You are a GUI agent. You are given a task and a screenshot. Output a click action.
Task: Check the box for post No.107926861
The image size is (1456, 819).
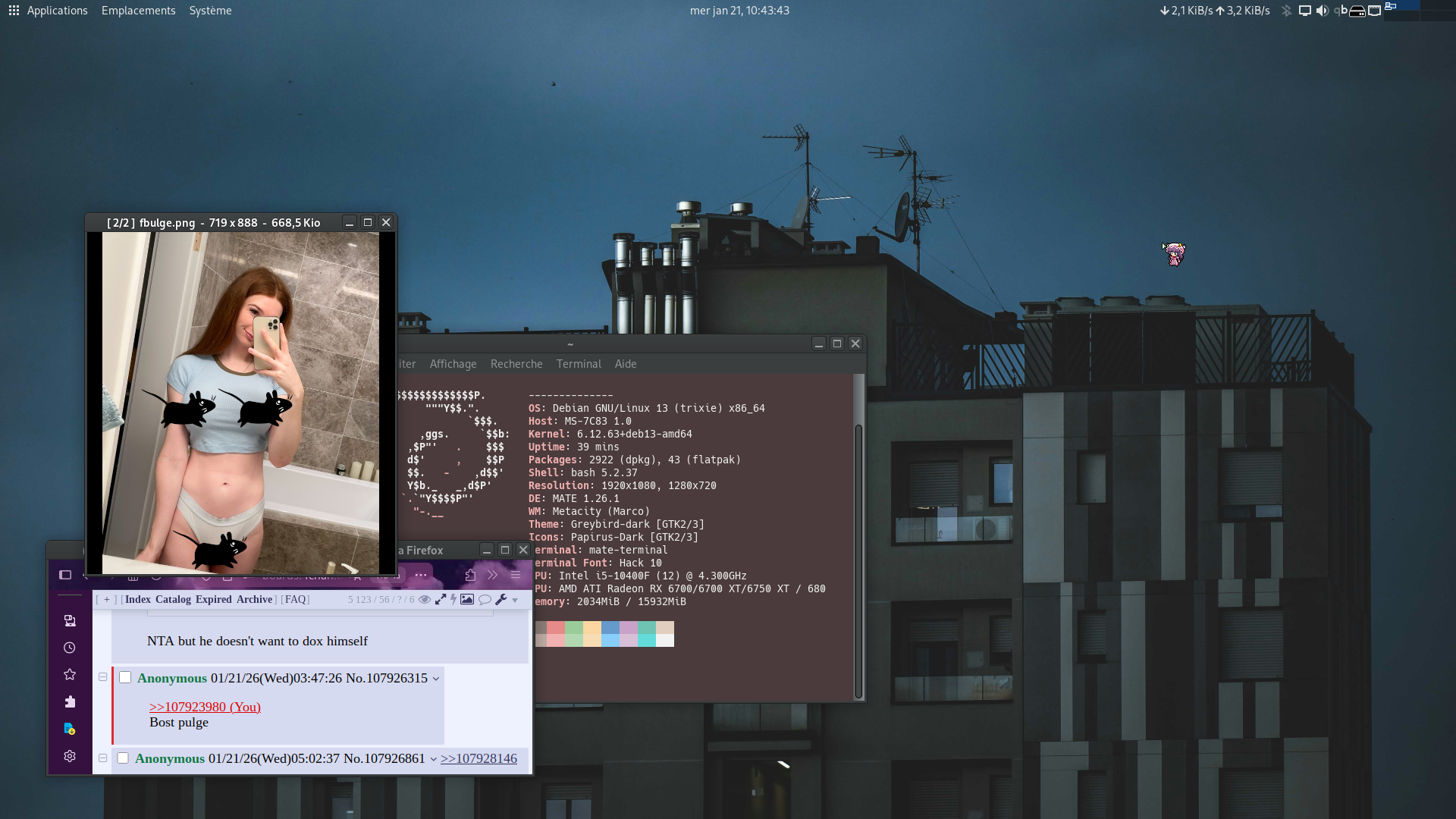coord(123,758)
